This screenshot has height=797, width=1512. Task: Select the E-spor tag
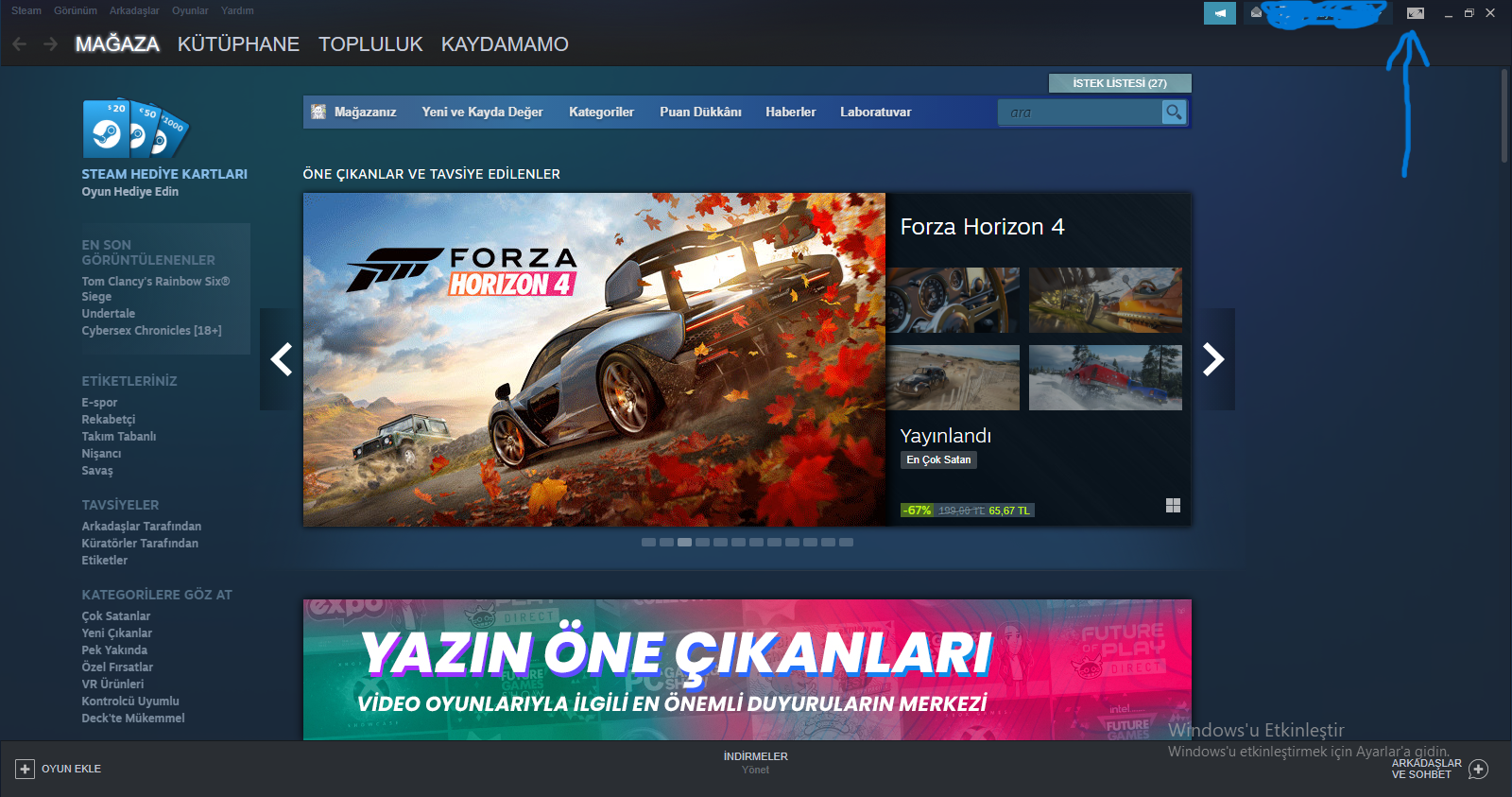(x=99, y=403)
